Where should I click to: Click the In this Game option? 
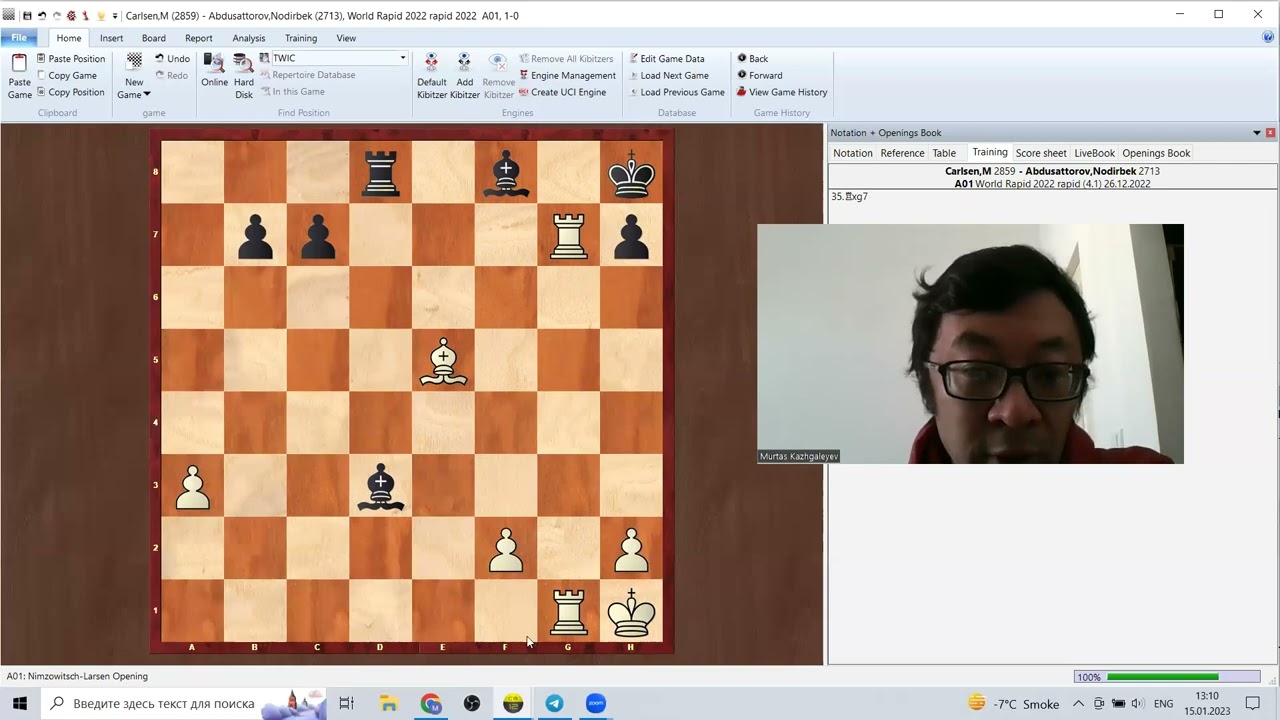pos(292,92)
